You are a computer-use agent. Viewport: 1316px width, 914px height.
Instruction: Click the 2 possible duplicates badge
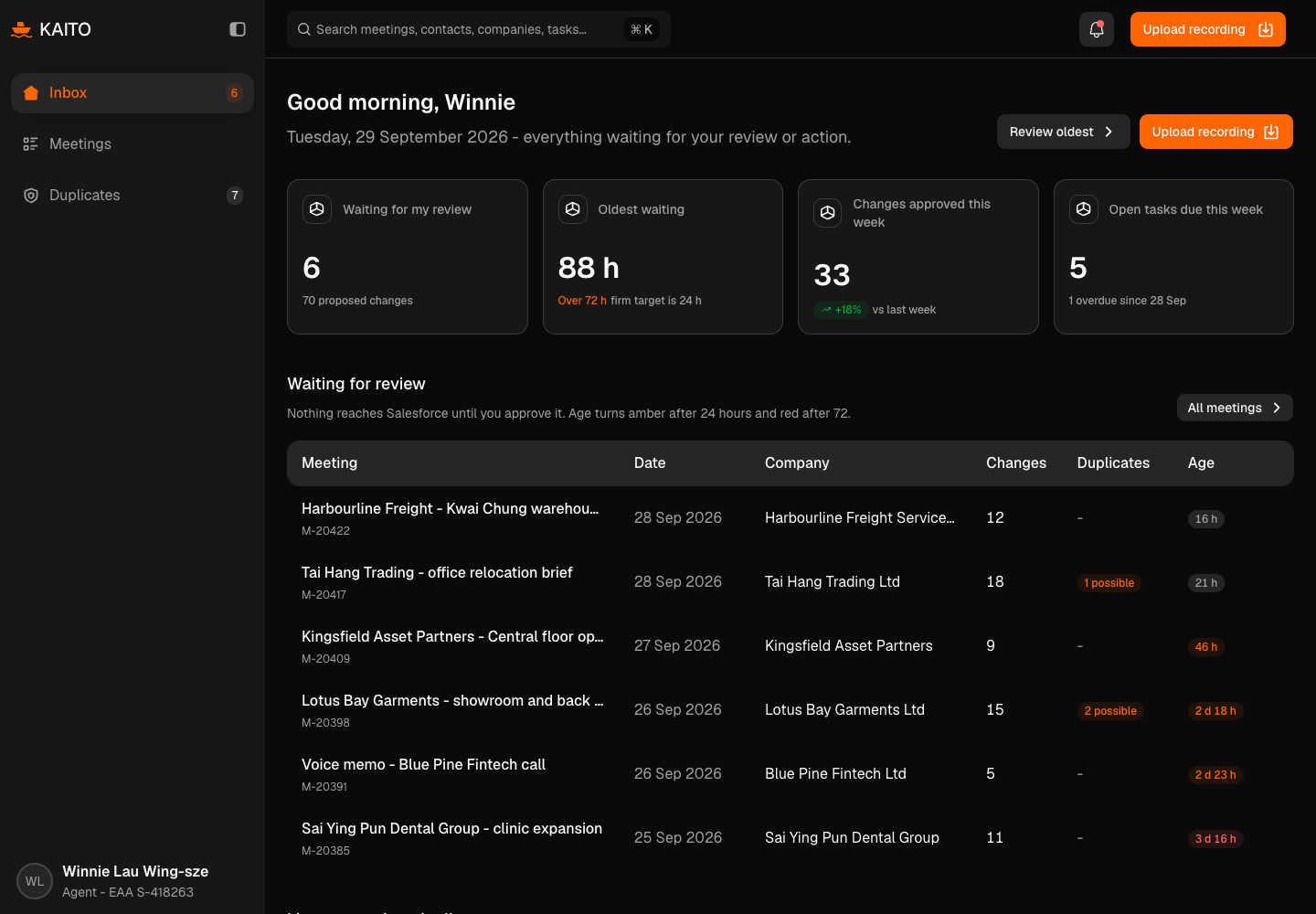[1110, 711]
